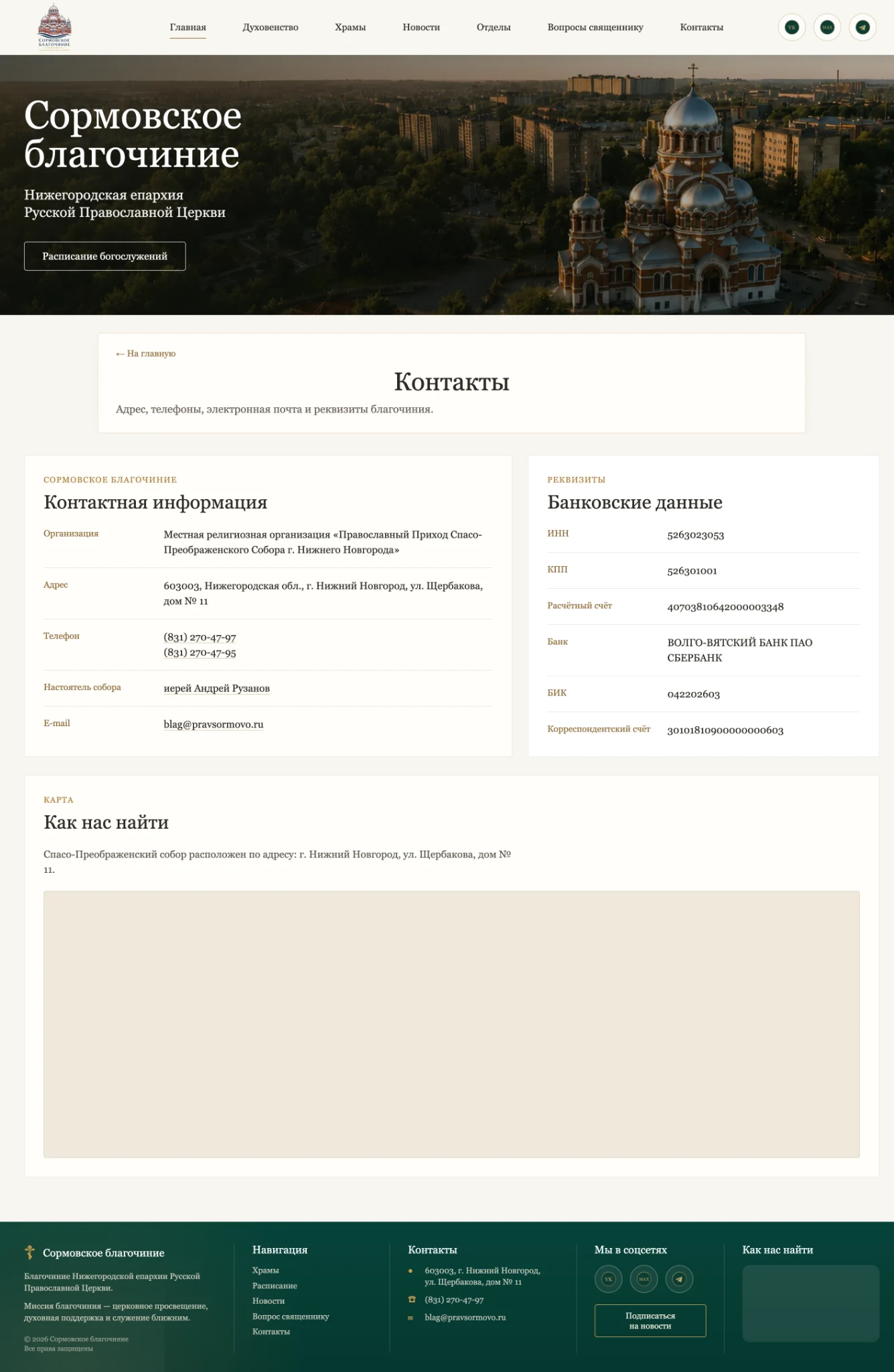Click the footer MAX social icon
Viewport: 894px width, 1372px height.
click(644, 1279)
